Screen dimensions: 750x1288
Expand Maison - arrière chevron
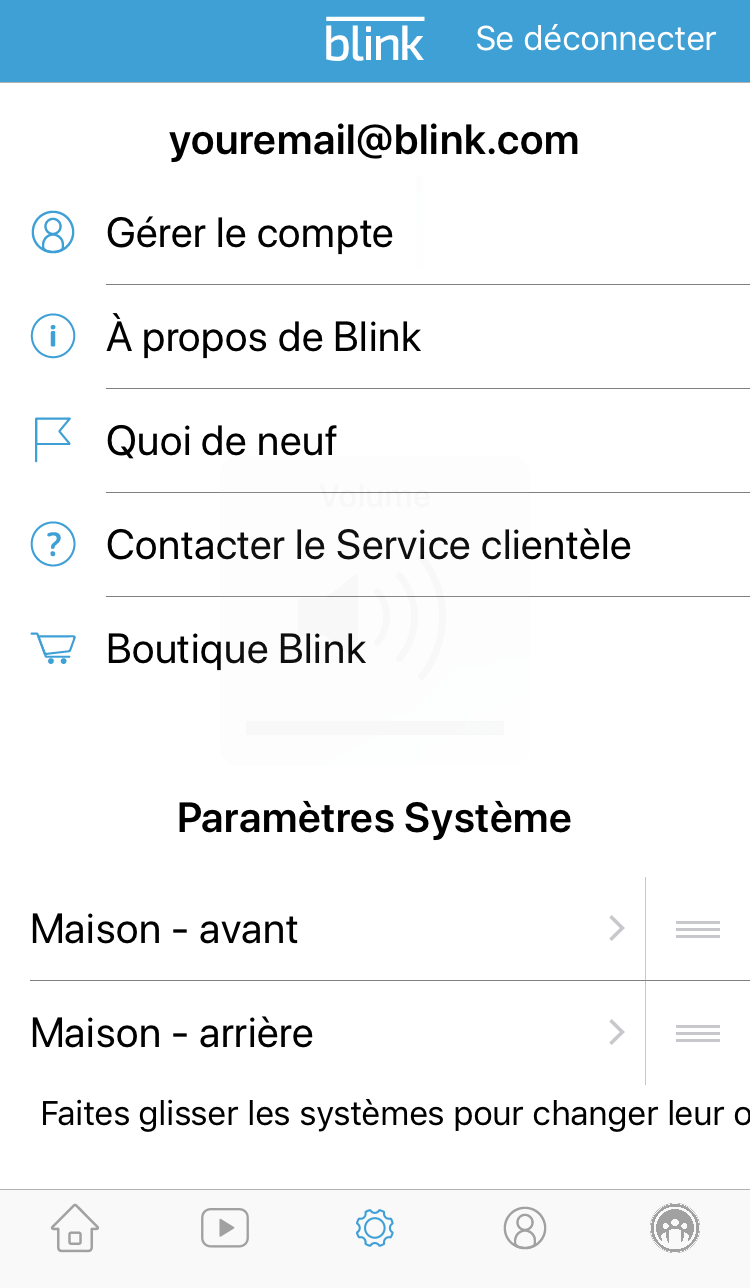coord(617,1033)
